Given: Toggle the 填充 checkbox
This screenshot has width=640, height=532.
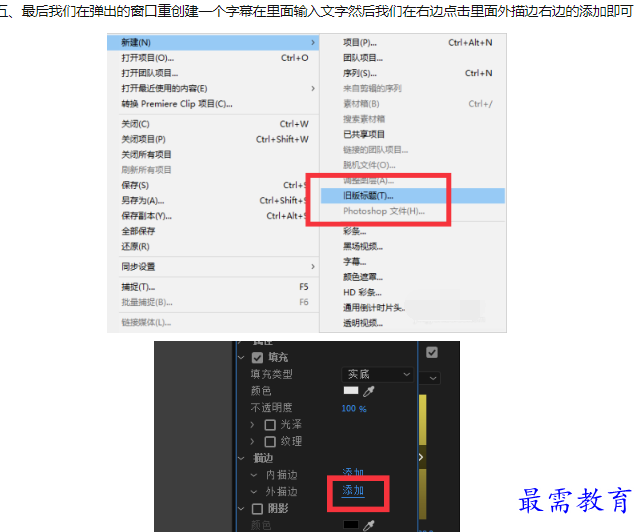Looking at the screenshot, I should click(x=257, y=358).
